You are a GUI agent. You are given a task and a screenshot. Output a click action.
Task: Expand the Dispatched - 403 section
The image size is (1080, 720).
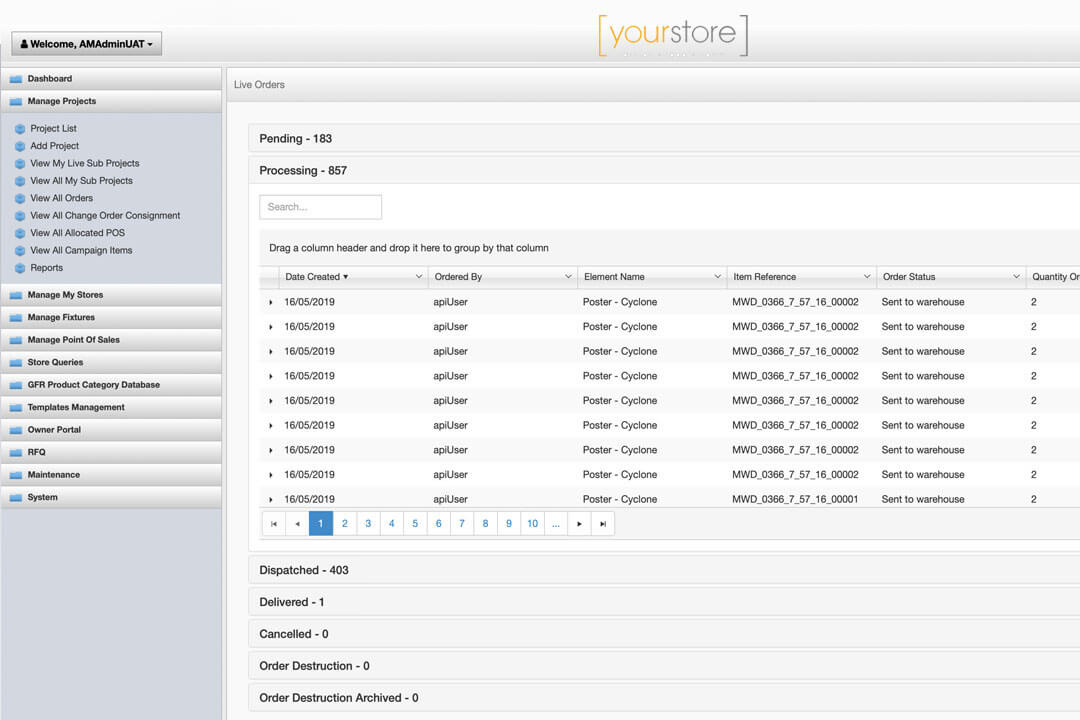303,570
